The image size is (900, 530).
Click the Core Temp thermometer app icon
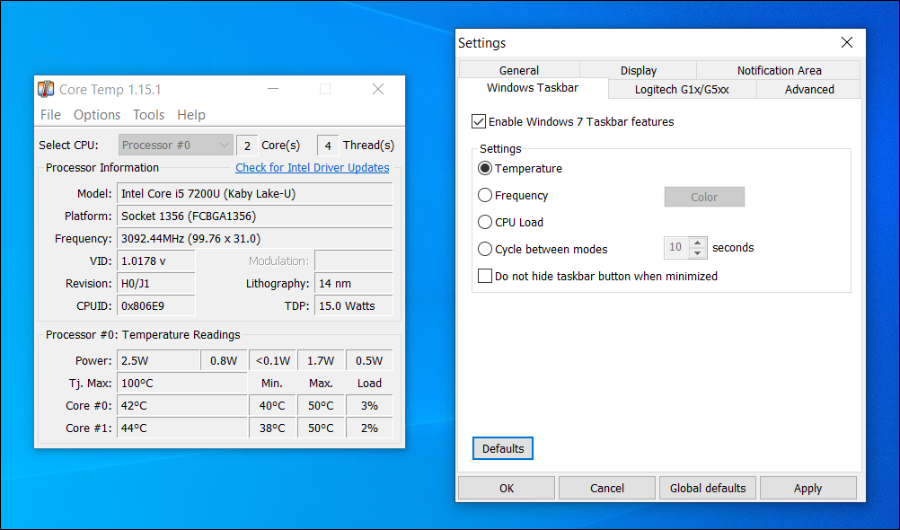click(x=46, y=89)
